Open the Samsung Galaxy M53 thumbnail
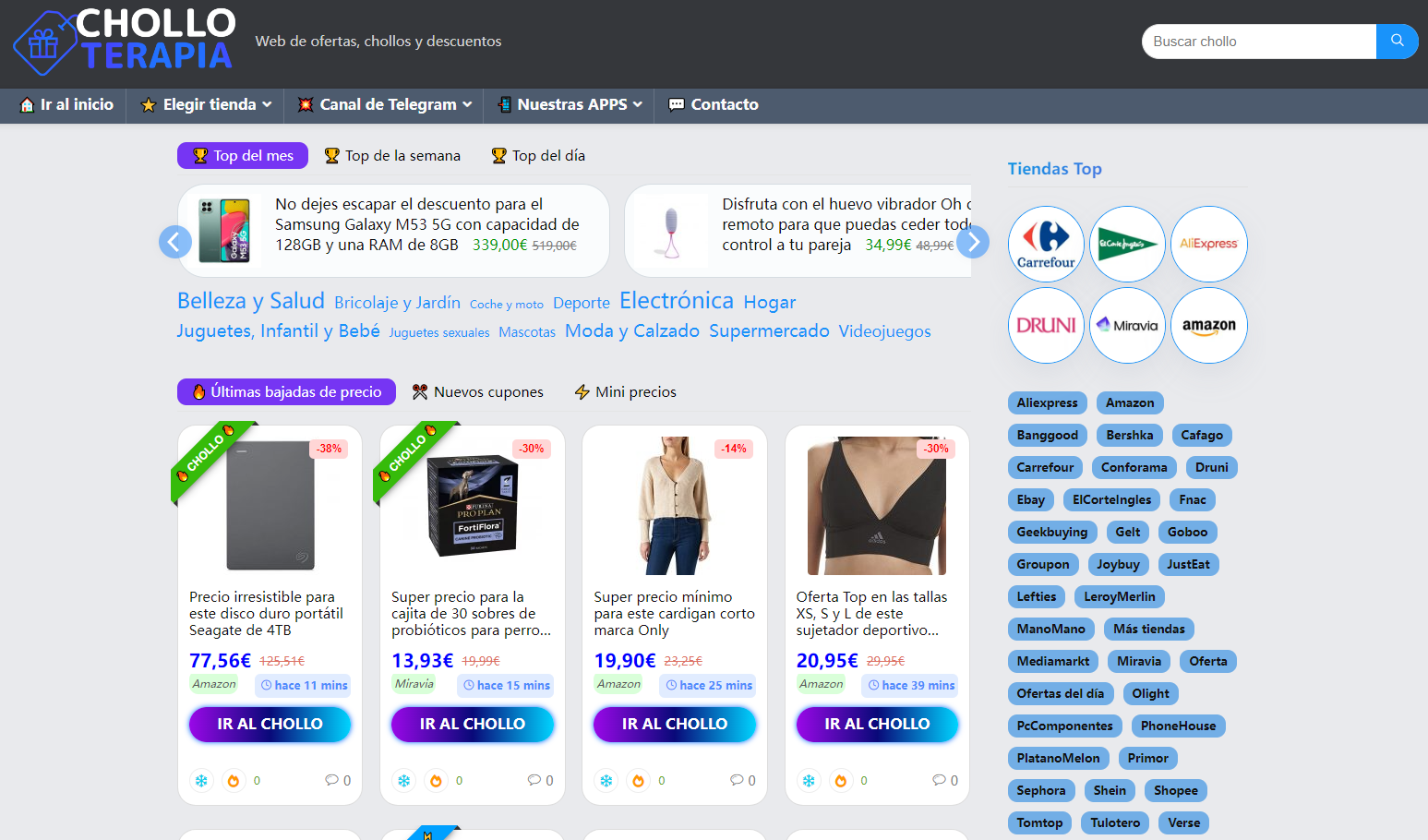 [224, 231]
